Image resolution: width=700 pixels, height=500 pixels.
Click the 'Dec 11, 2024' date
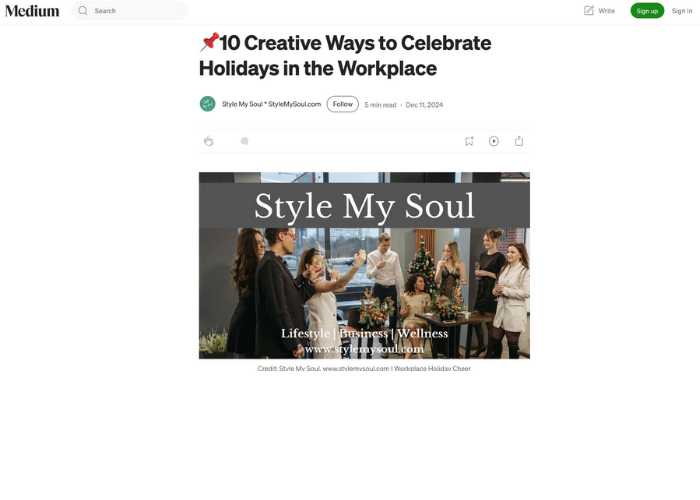coord(424,105)
